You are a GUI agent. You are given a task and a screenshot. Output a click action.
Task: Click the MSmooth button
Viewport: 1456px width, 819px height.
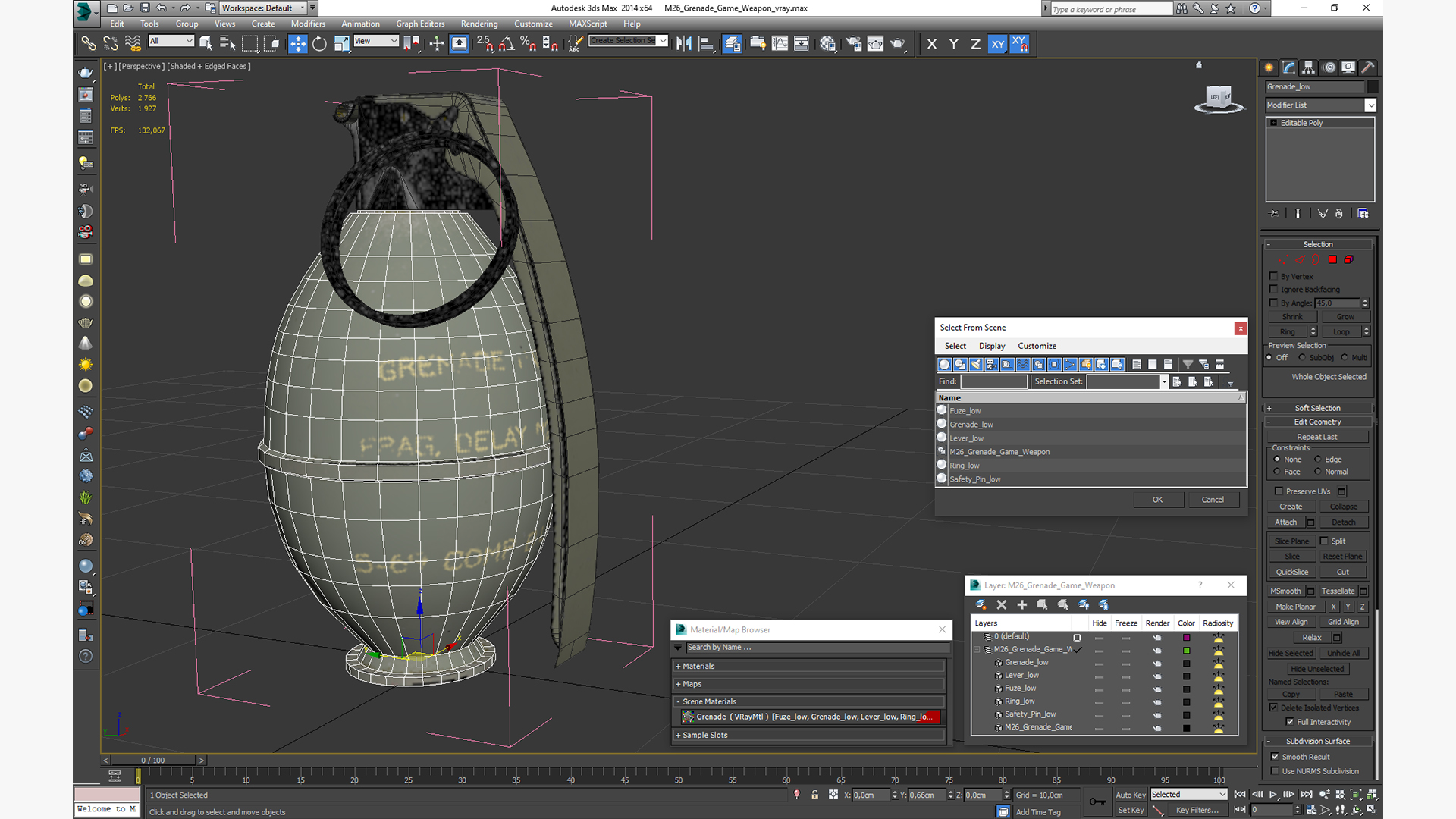[1285, 591]
